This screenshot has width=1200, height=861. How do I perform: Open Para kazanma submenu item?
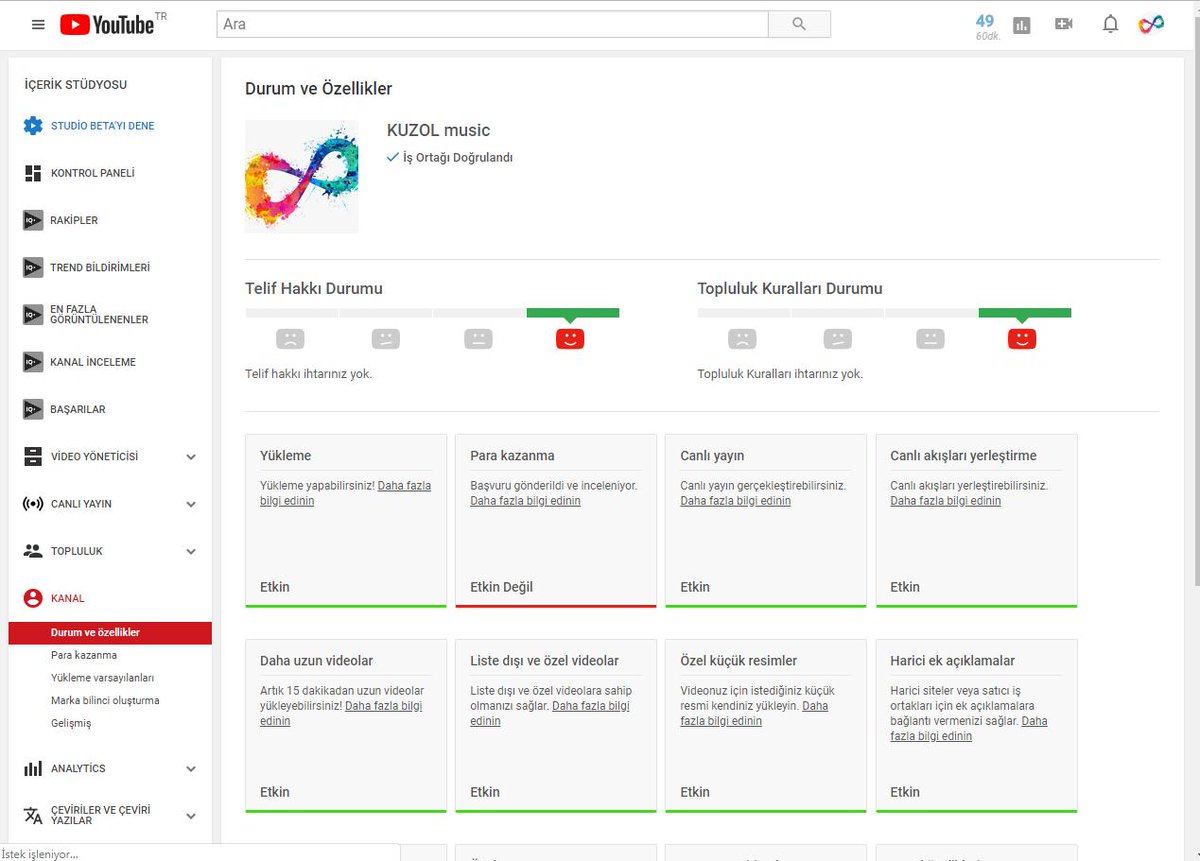(x=84, y=655)
